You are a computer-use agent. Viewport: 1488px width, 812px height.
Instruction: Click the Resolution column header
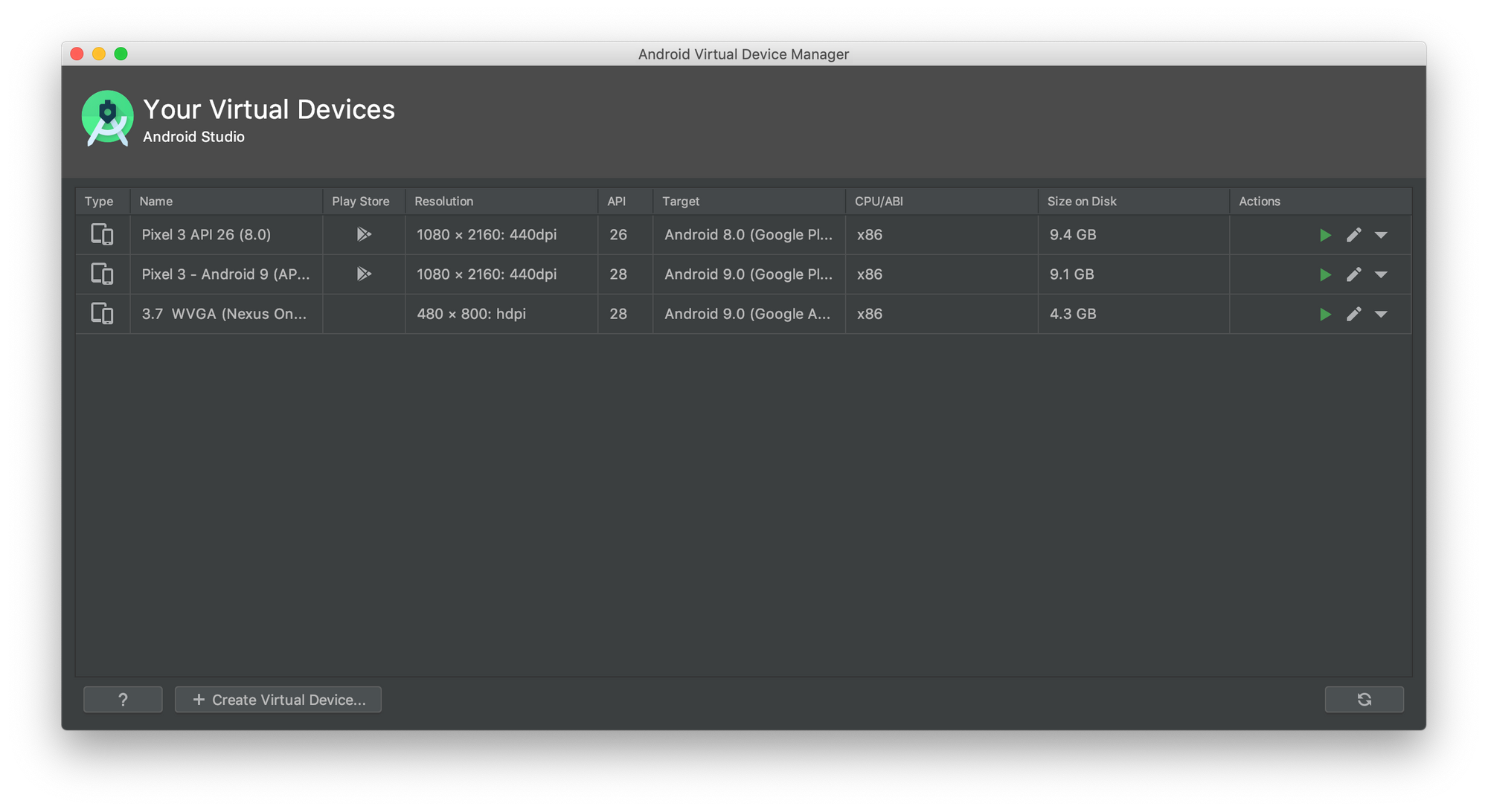coord(444,202)
